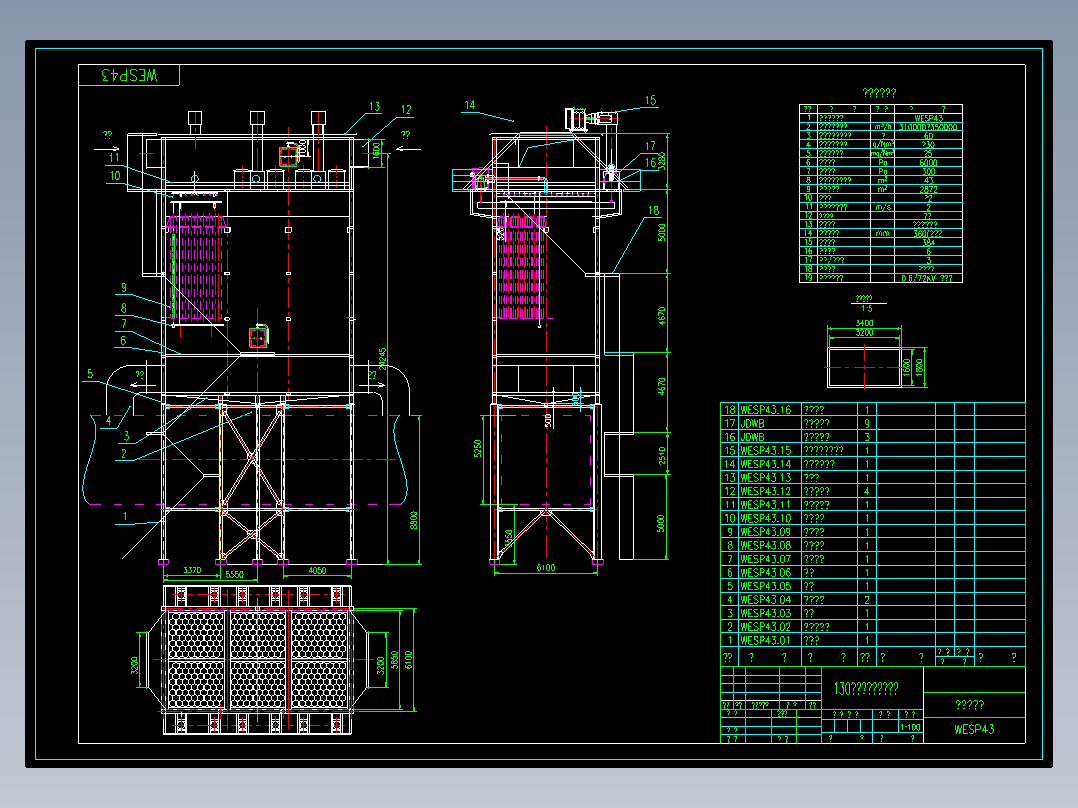Screen dimensions: 1078x808
Task: Select the 8800 vertical dimension
Action: [x=414, y=520]
